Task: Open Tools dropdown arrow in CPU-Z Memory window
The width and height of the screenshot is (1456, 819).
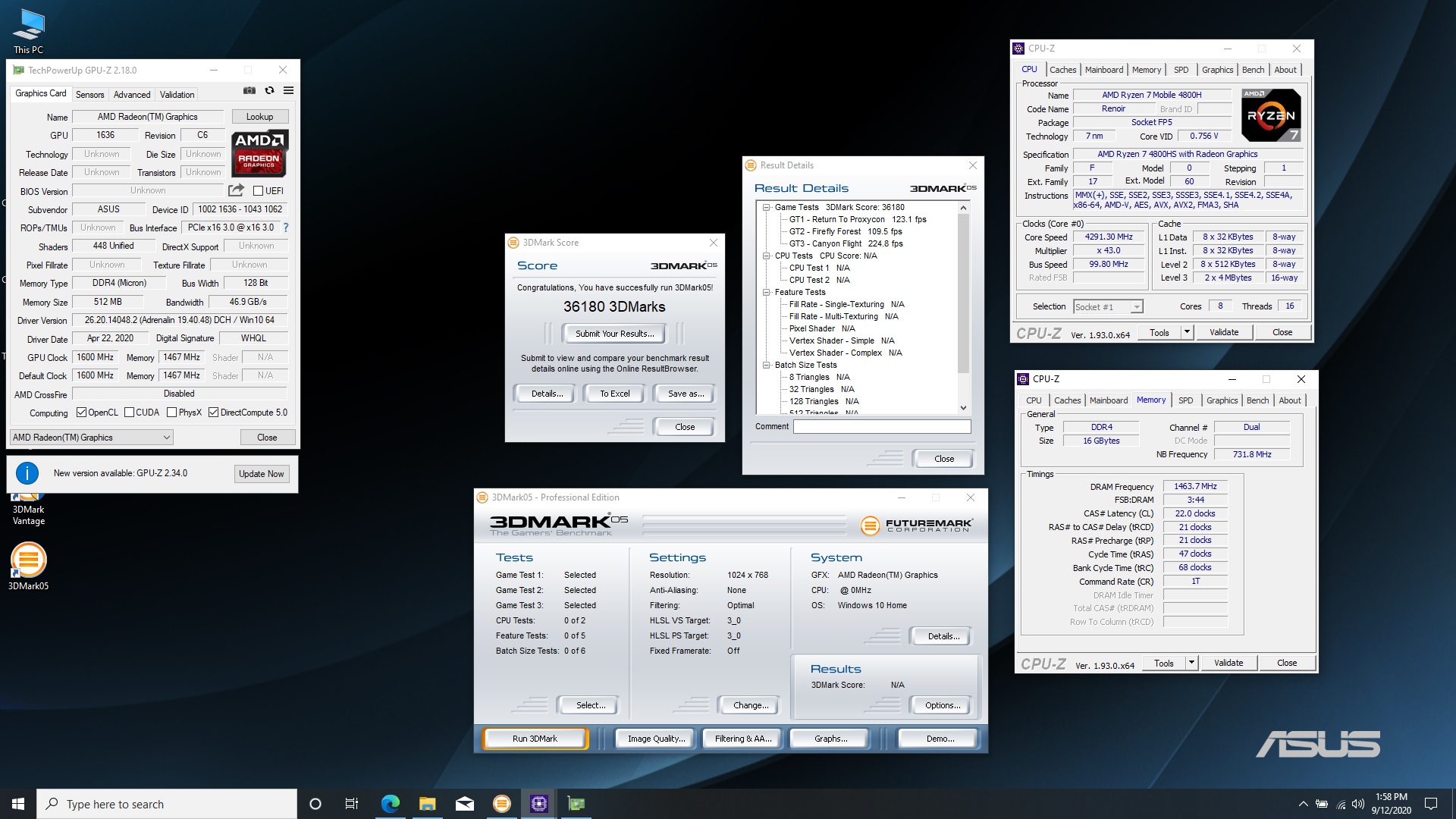Action: pos(1191,663)
